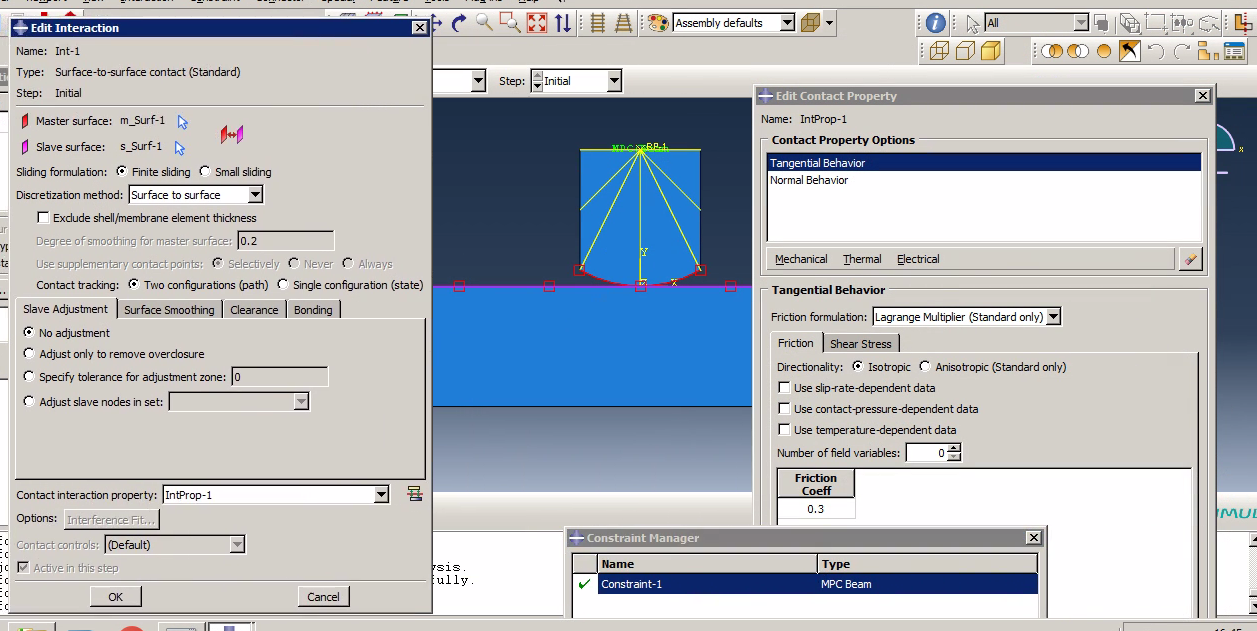Click the delete contact property option icon

[x=1189, y=259]
